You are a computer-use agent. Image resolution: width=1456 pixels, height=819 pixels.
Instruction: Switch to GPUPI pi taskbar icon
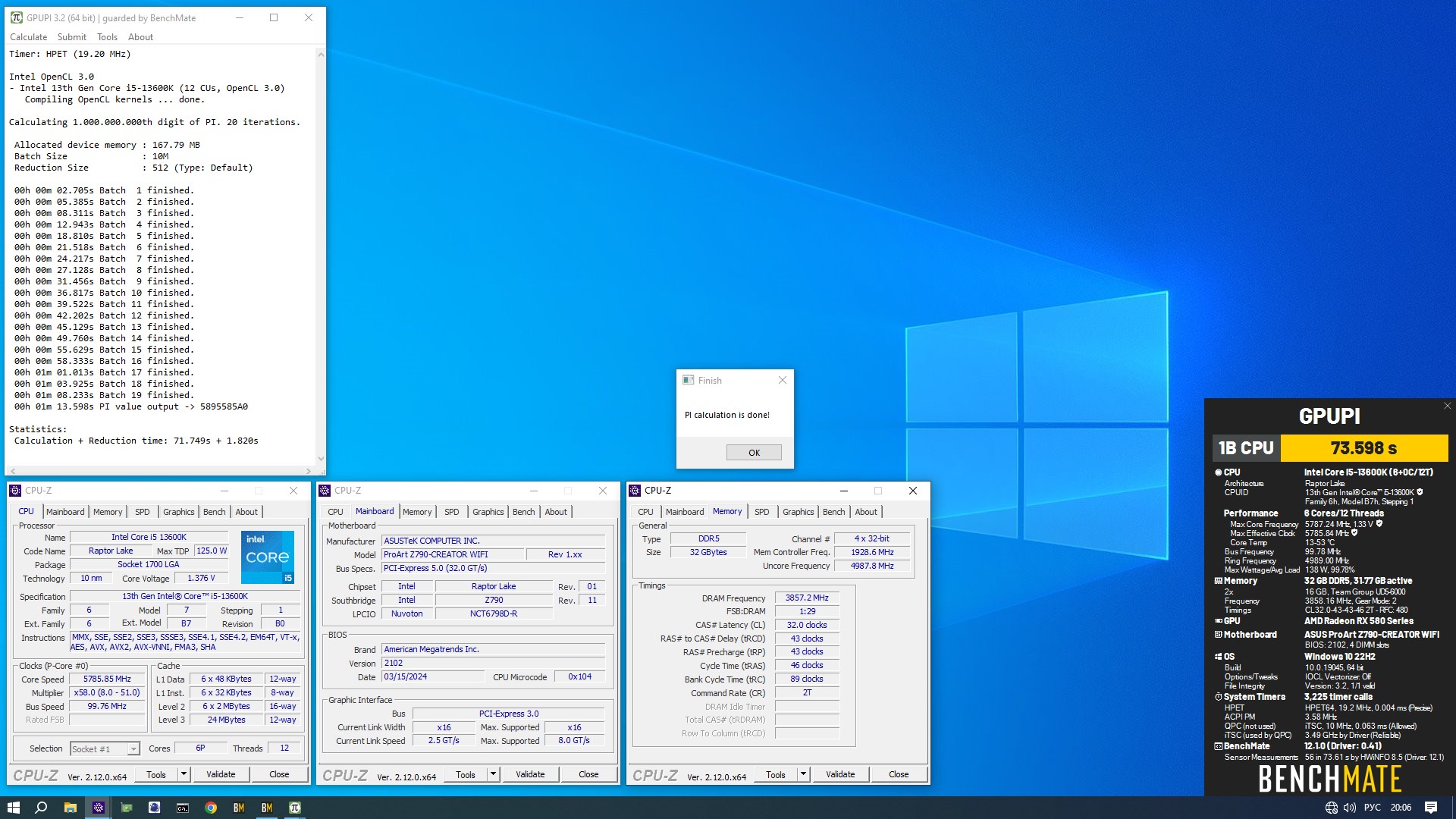(295, 808)
